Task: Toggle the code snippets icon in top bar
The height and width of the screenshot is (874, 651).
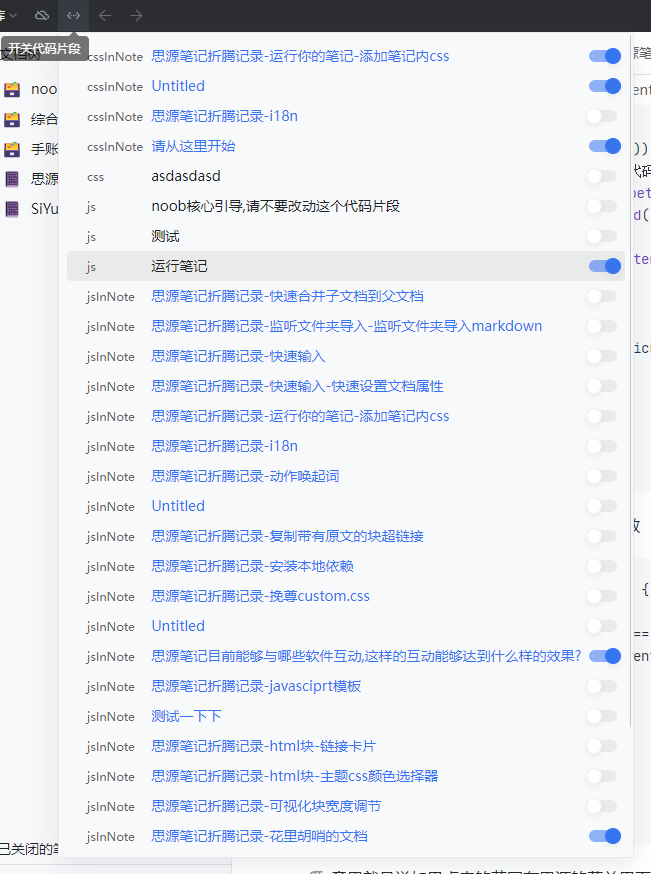Action: [73, 15]
